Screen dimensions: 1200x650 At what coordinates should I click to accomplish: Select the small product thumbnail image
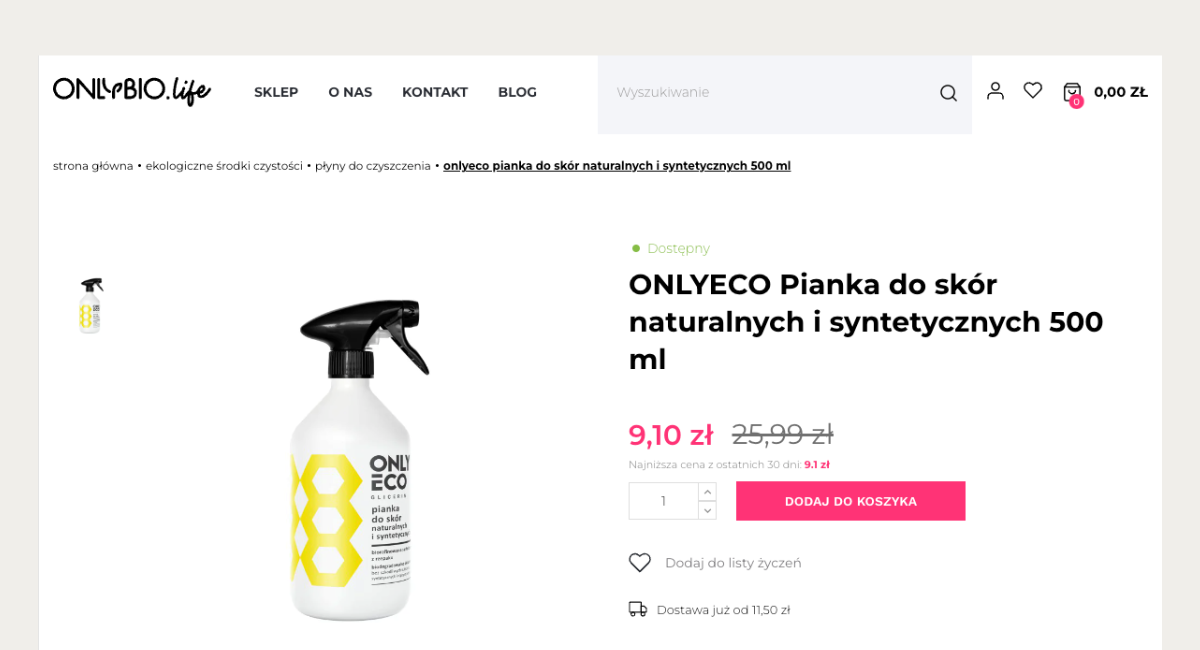point(91,305)
